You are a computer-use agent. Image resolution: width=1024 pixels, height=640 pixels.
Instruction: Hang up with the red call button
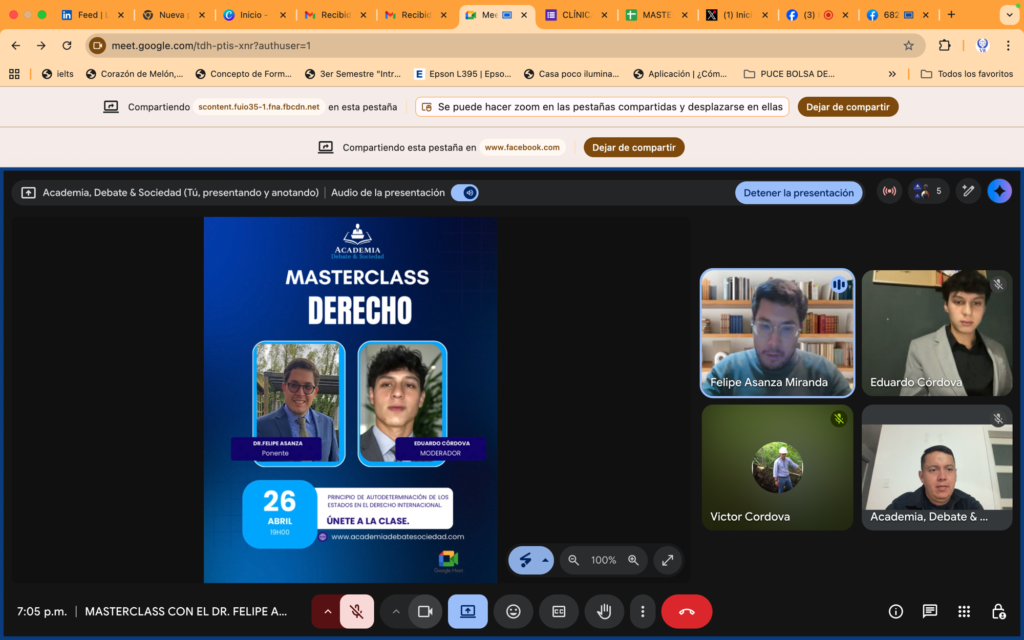pos(686,611)
